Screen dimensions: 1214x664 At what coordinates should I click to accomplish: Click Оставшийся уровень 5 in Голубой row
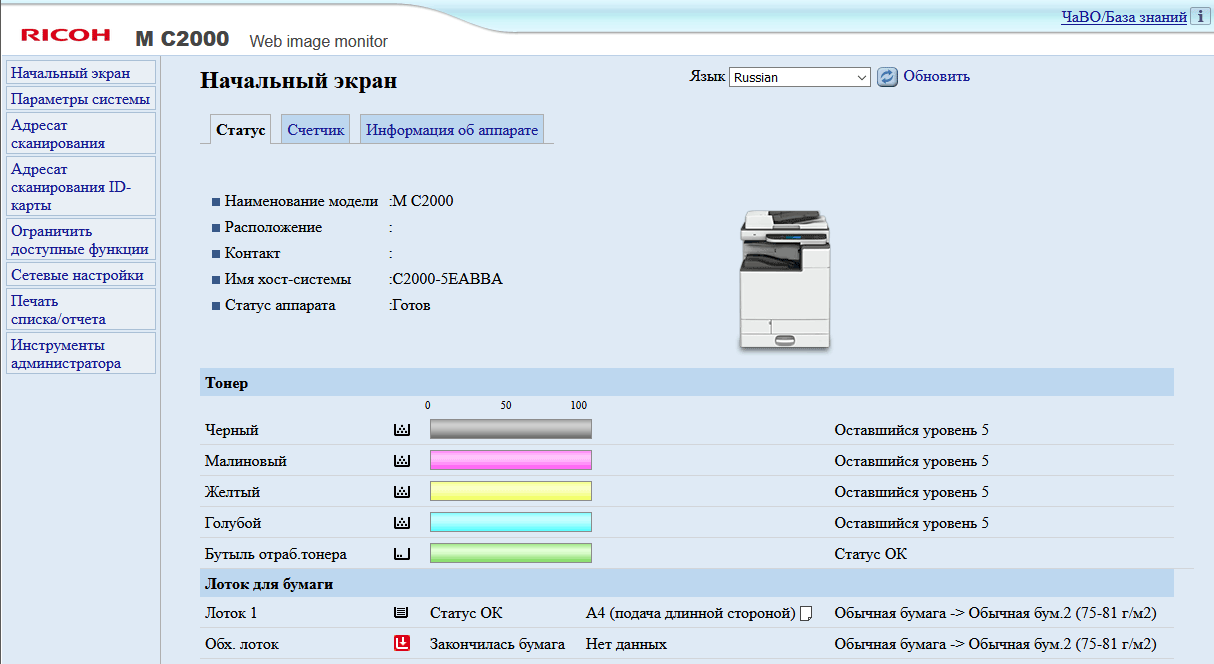coord(912,523)
